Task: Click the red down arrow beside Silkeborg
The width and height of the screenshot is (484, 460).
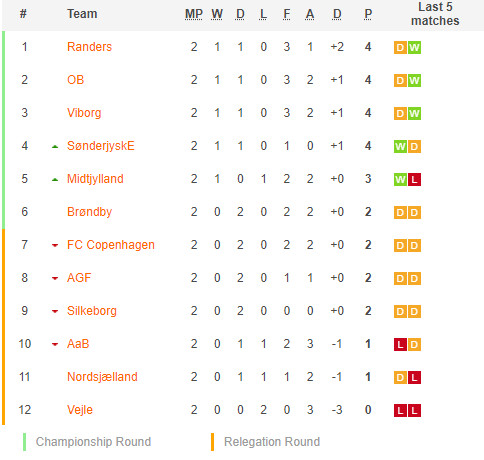Action: (55, 312)
